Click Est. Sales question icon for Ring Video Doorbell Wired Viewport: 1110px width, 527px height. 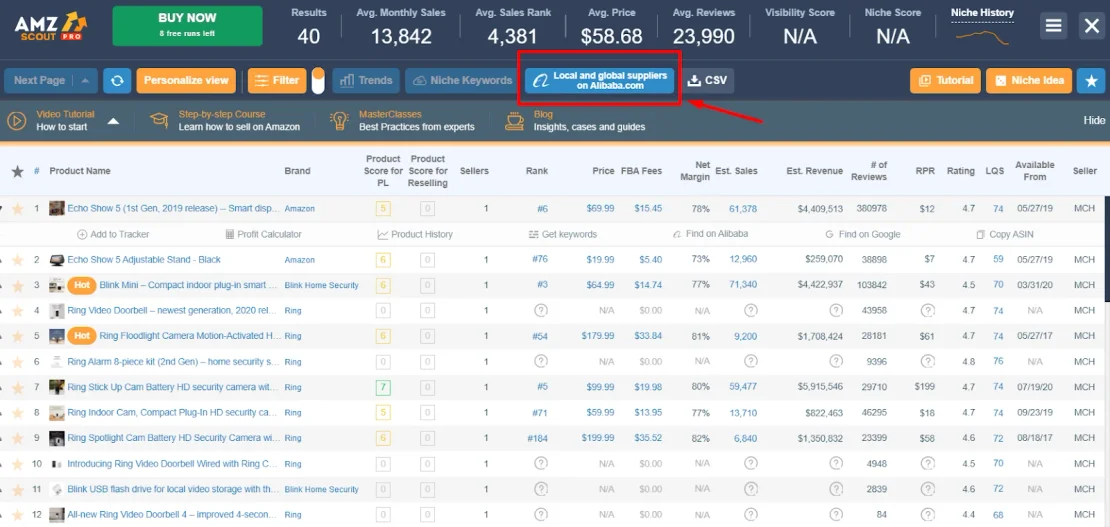pos(750,464)
